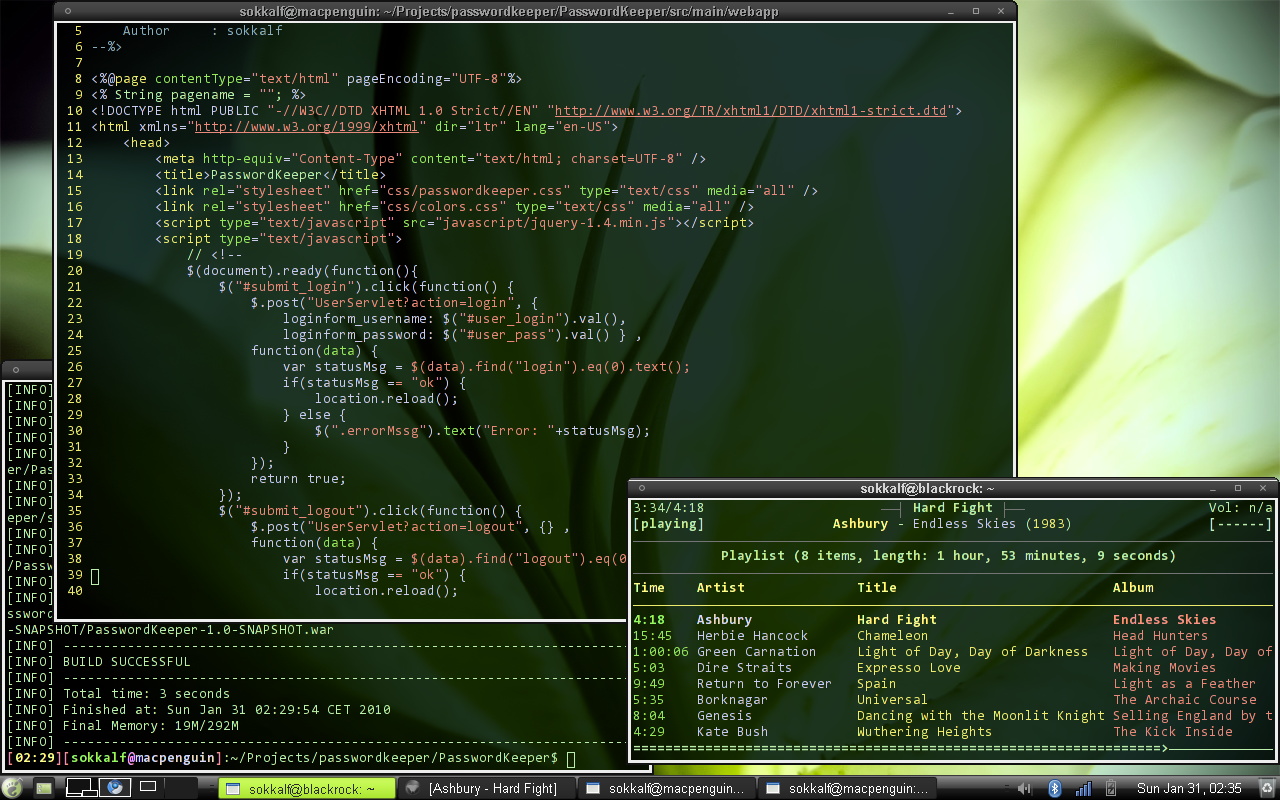Open the trash icon in the panel

pos(1266,788)
